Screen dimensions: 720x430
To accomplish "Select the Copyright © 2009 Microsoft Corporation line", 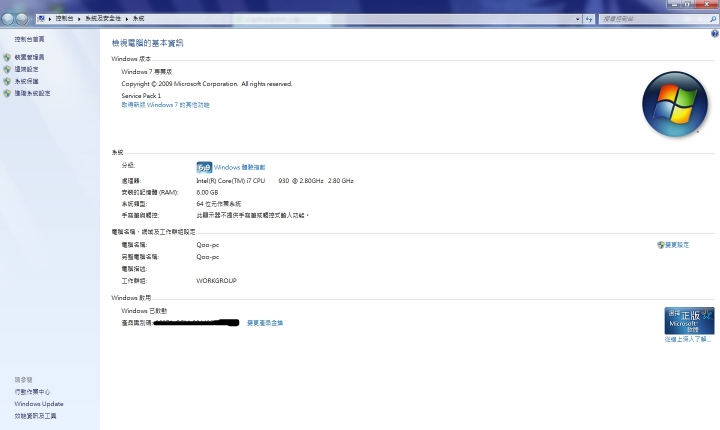I will point(207,84).
